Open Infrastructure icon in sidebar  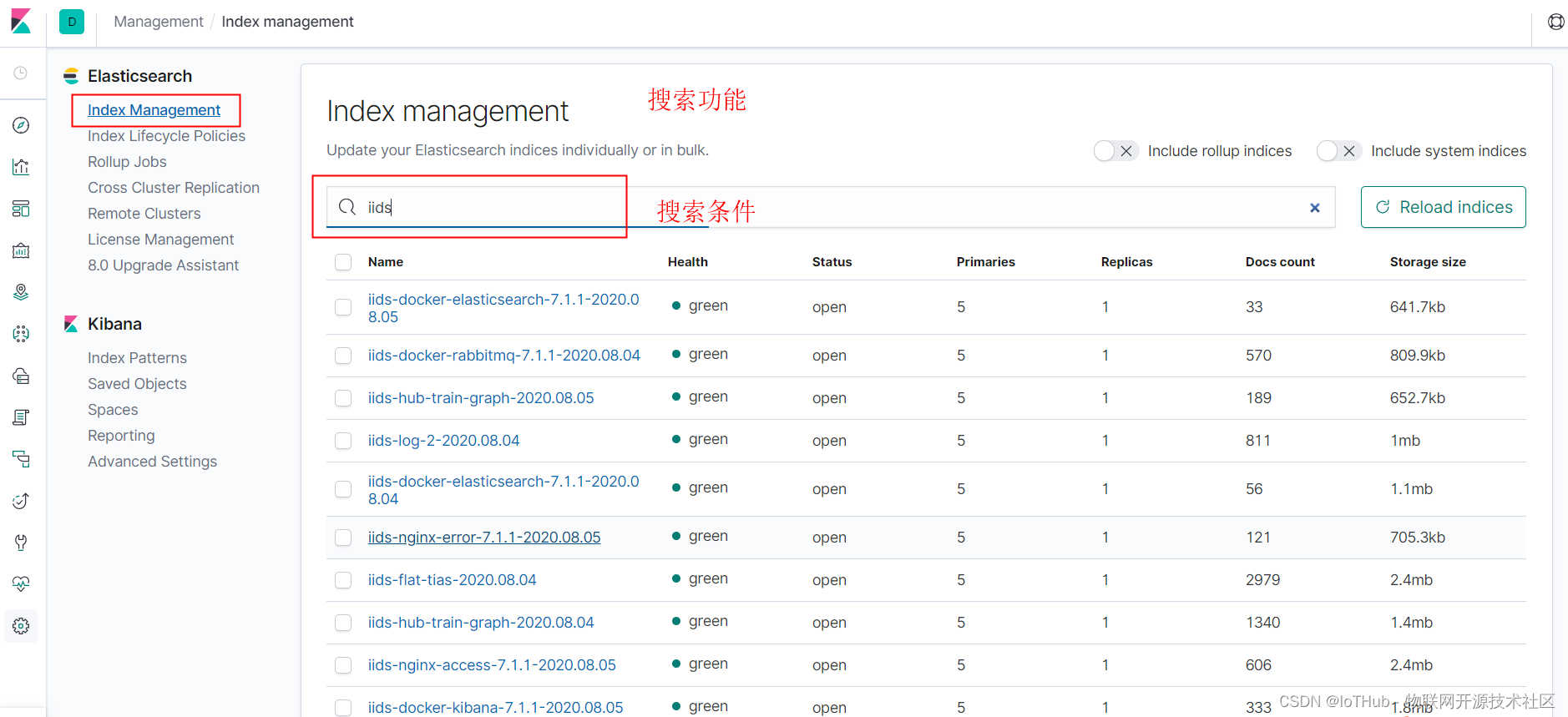point(21,376)
